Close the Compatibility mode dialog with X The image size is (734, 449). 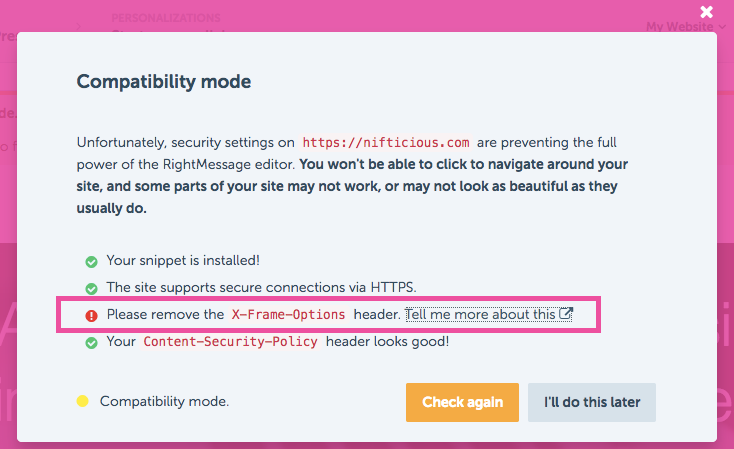click(x=707, y=13)
